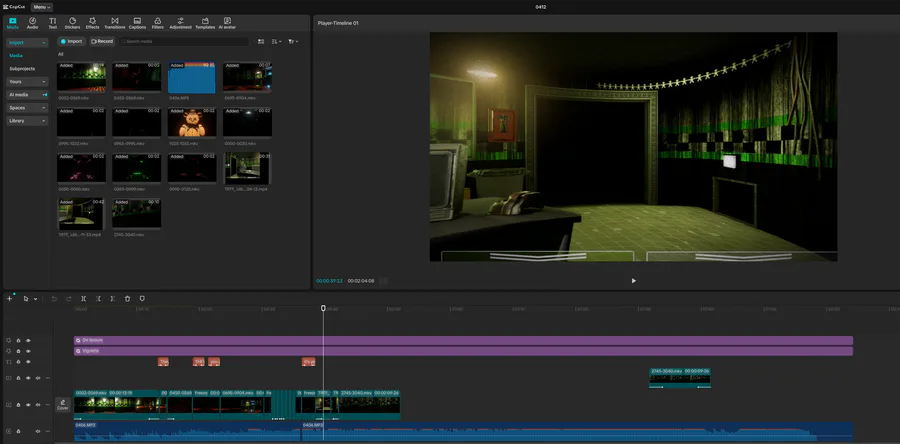Click the Record button
Viewport: 900px width, 444px height.
click(102, 41)
